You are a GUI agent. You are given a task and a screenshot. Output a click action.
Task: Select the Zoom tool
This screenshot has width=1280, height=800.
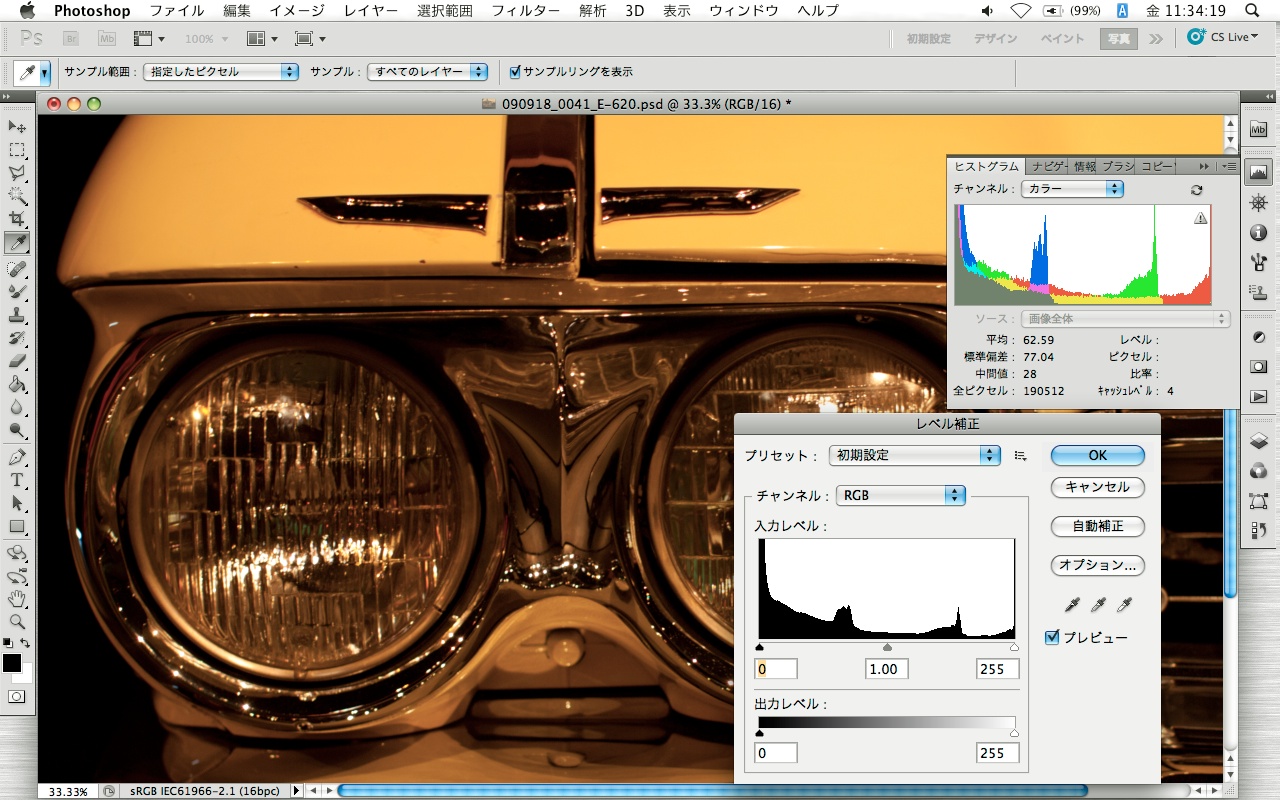pos(14,621)
